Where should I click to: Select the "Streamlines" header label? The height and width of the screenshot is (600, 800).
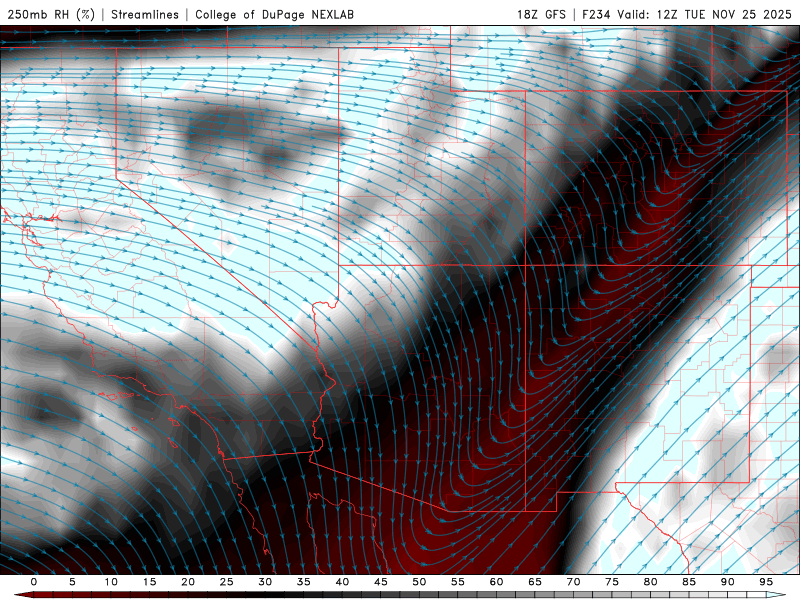pos(145,14)
